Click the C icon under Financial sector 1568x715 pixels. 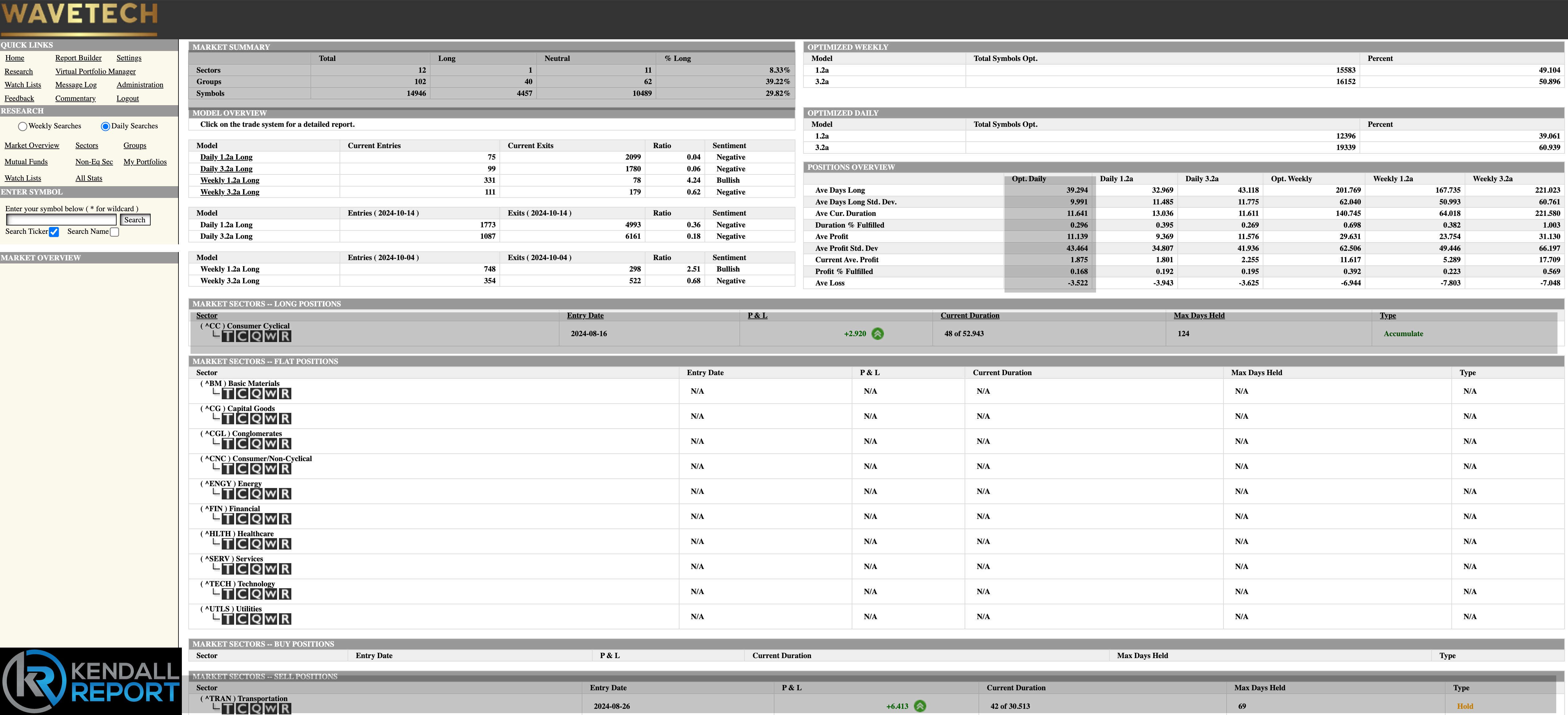pos(242,519)
